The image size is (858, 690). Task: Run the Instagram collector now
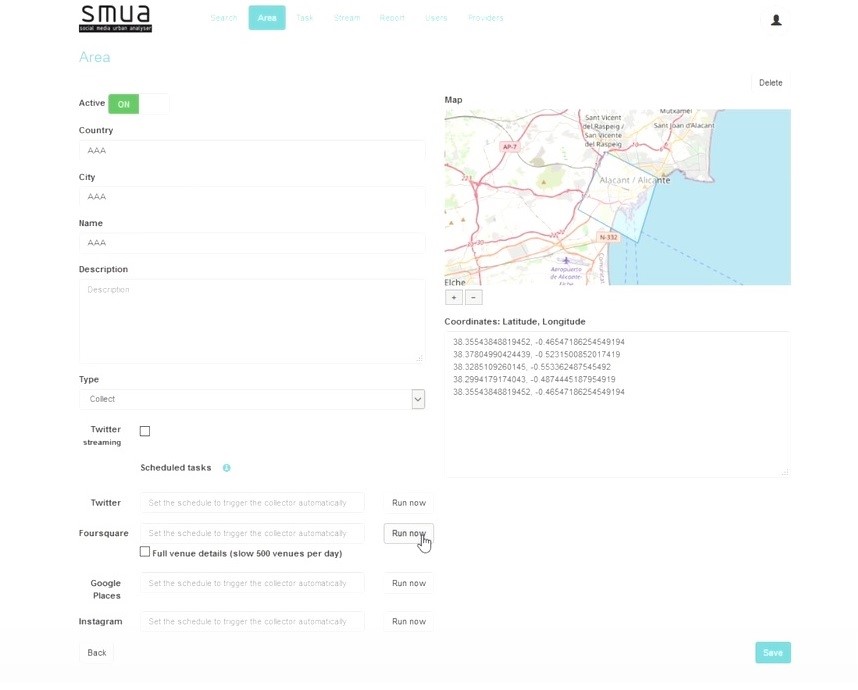click(x=408, y=621)
